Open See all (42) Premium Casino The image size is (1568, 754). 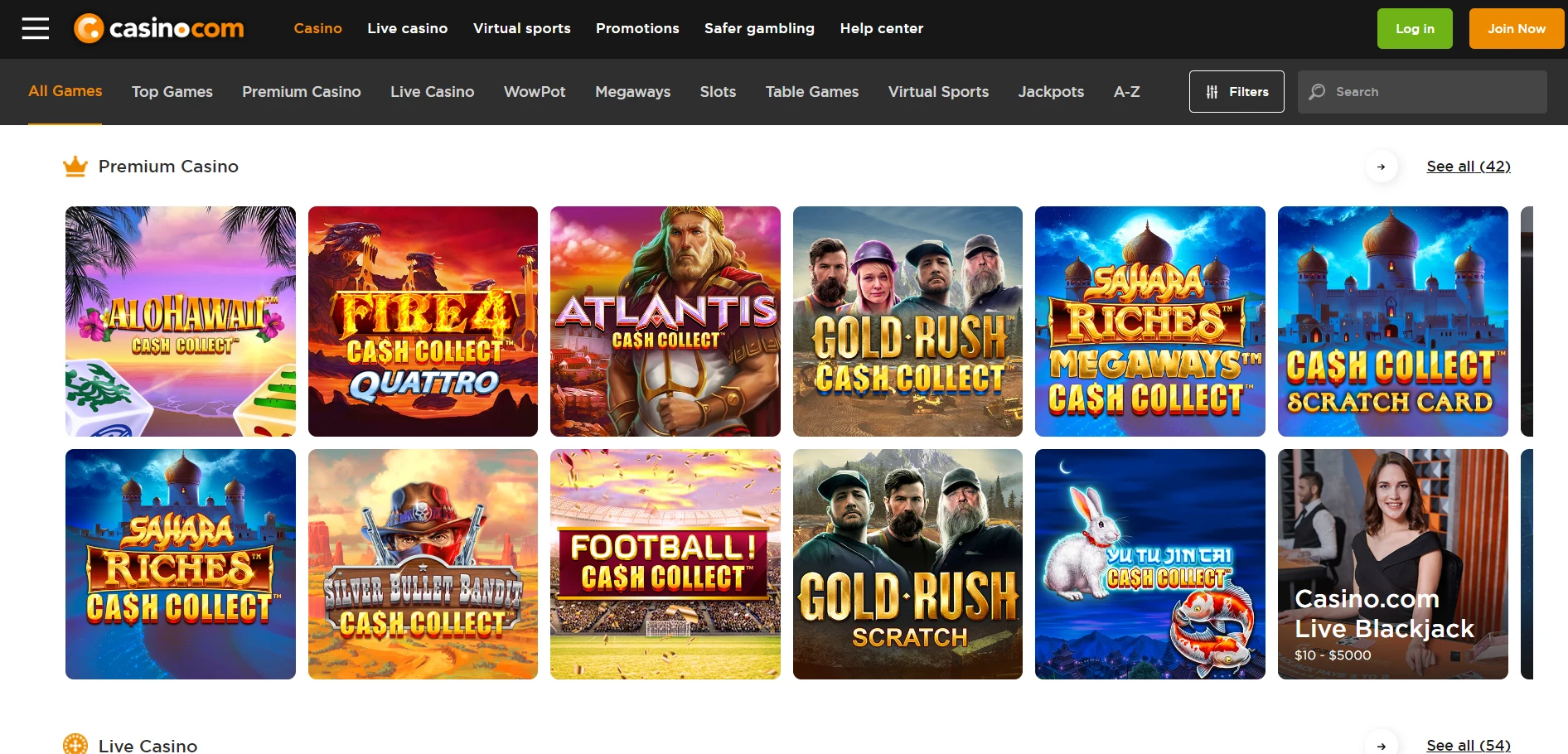[x=1469, y=167]
